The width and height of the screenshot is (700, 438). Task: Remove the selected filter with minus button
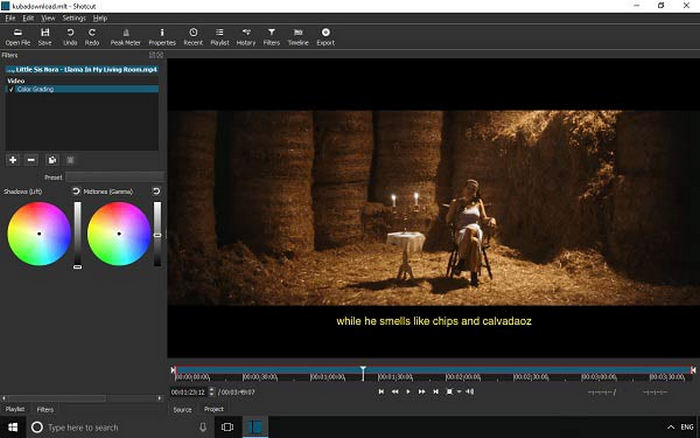coord(31,160)
